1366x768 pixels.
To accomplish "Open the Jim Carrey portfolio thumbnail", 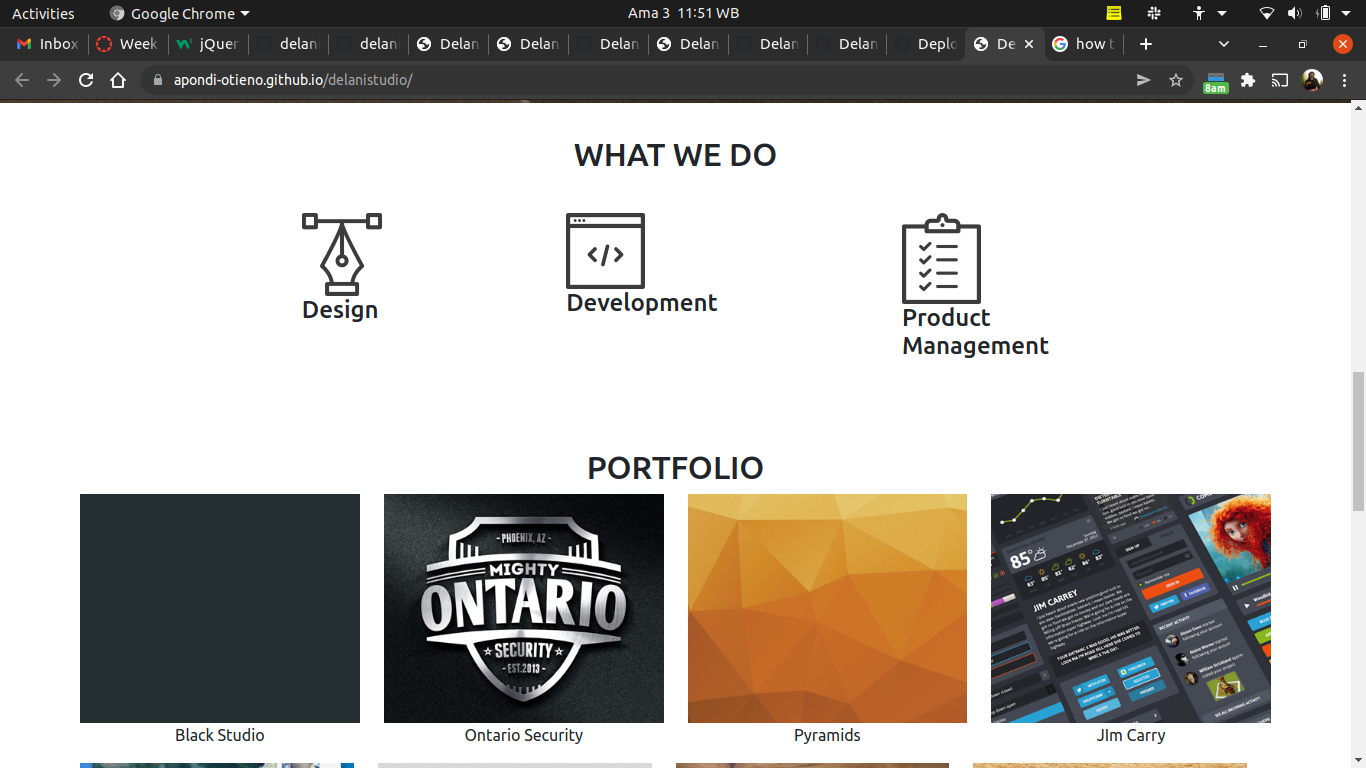I will coord(1130,608).
